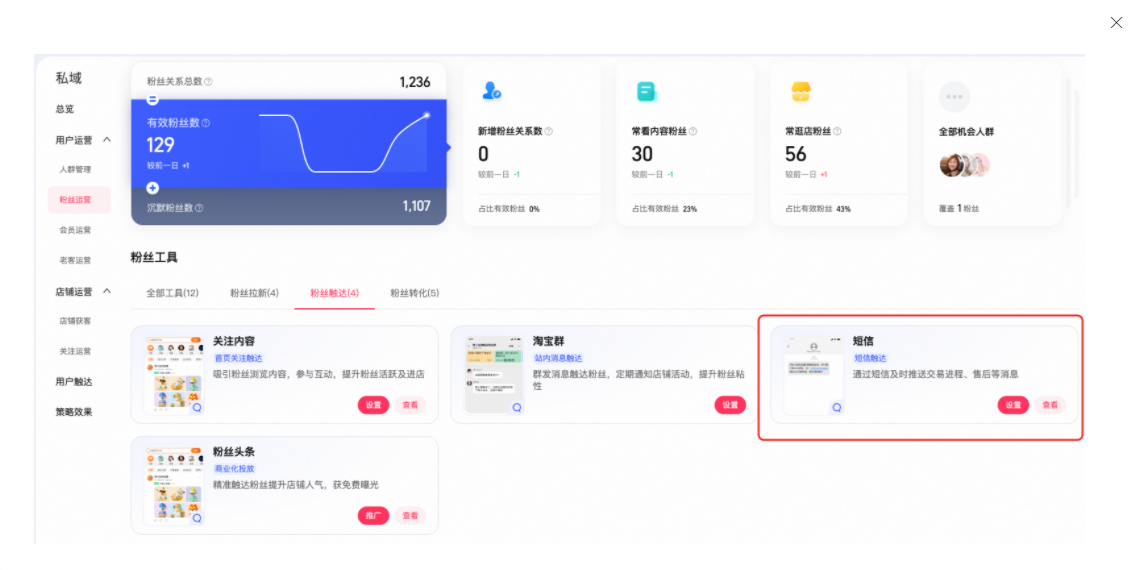Click magnifier icon on 淘宝群 thumbnail

pos(517,409)
